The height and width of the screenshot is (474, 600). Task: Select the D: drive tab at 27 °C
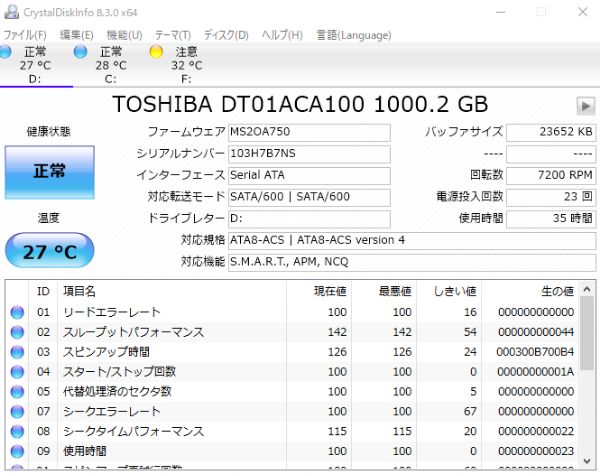[35, 65]
